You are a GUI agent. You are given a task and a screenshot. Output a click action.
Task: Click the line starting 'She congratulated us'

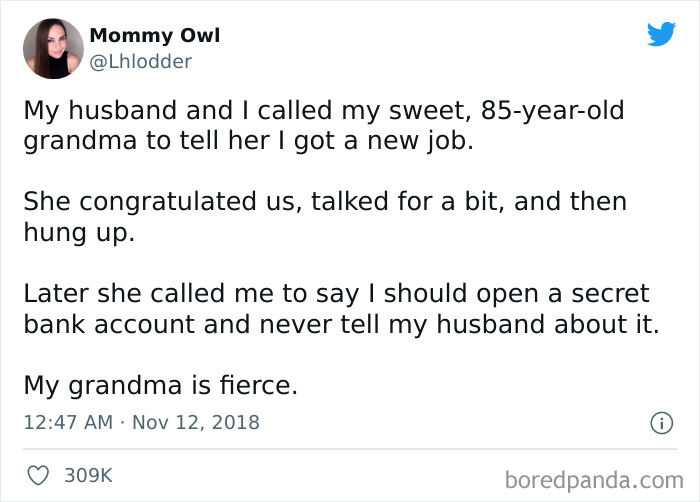click(325, 202)
